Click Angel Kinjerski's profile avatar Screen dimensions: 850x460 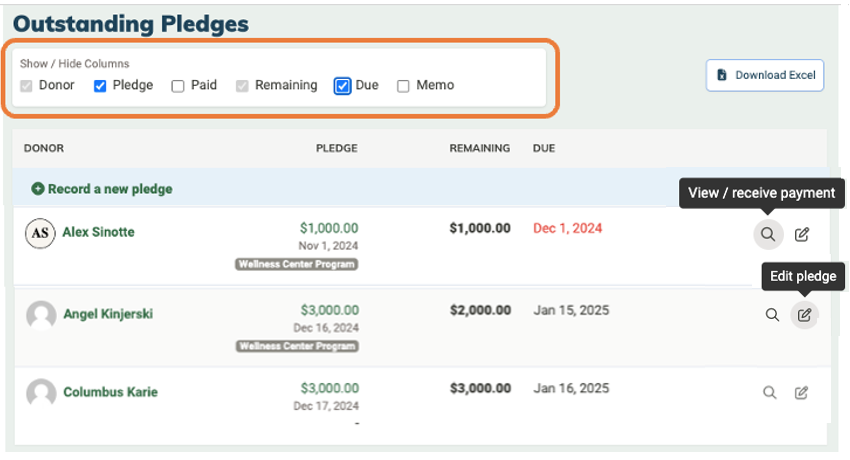pos(41,315)
